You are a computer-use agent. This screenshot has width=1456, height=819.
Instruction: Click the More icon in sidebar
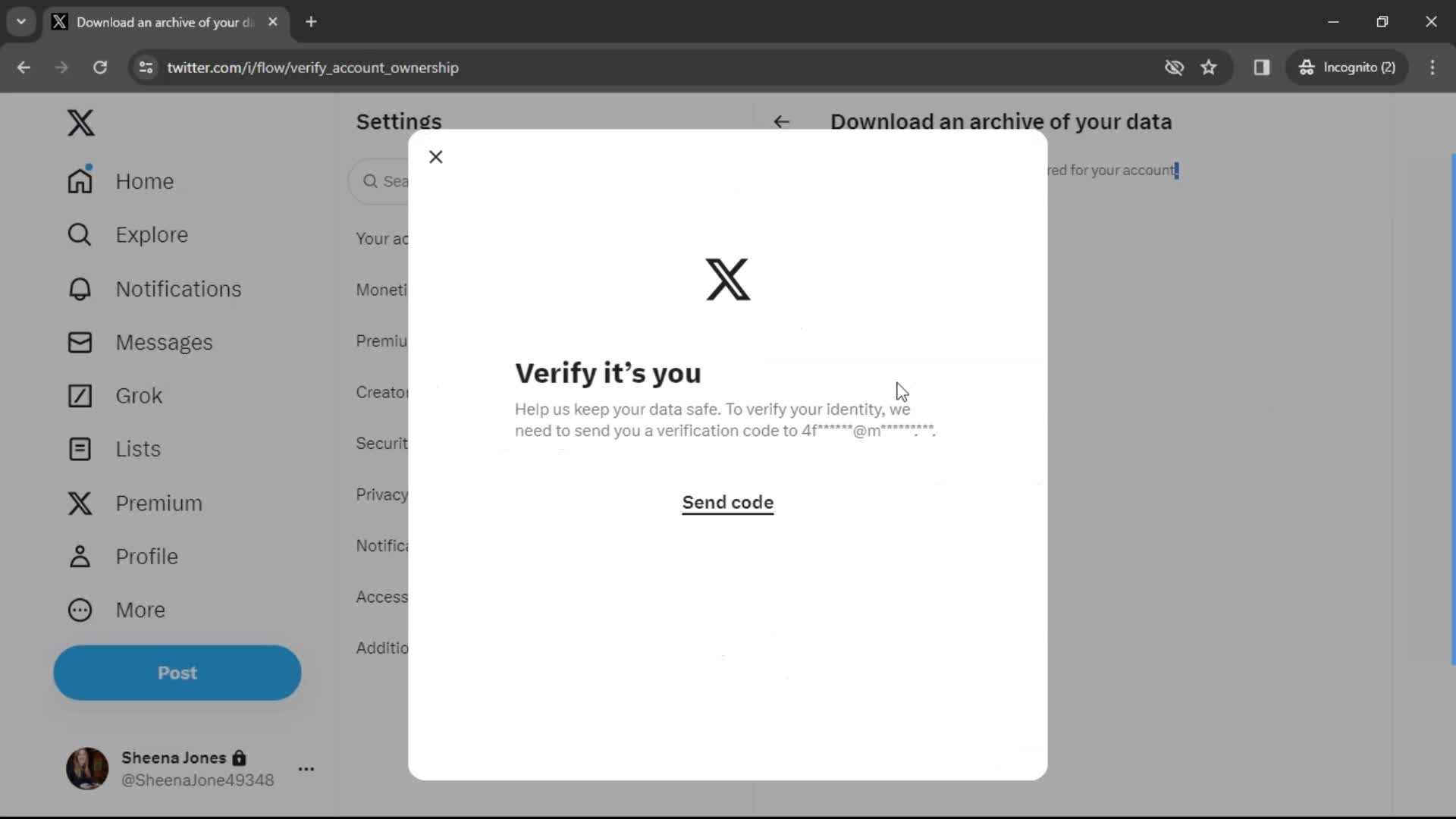click(x=80, y=610)
